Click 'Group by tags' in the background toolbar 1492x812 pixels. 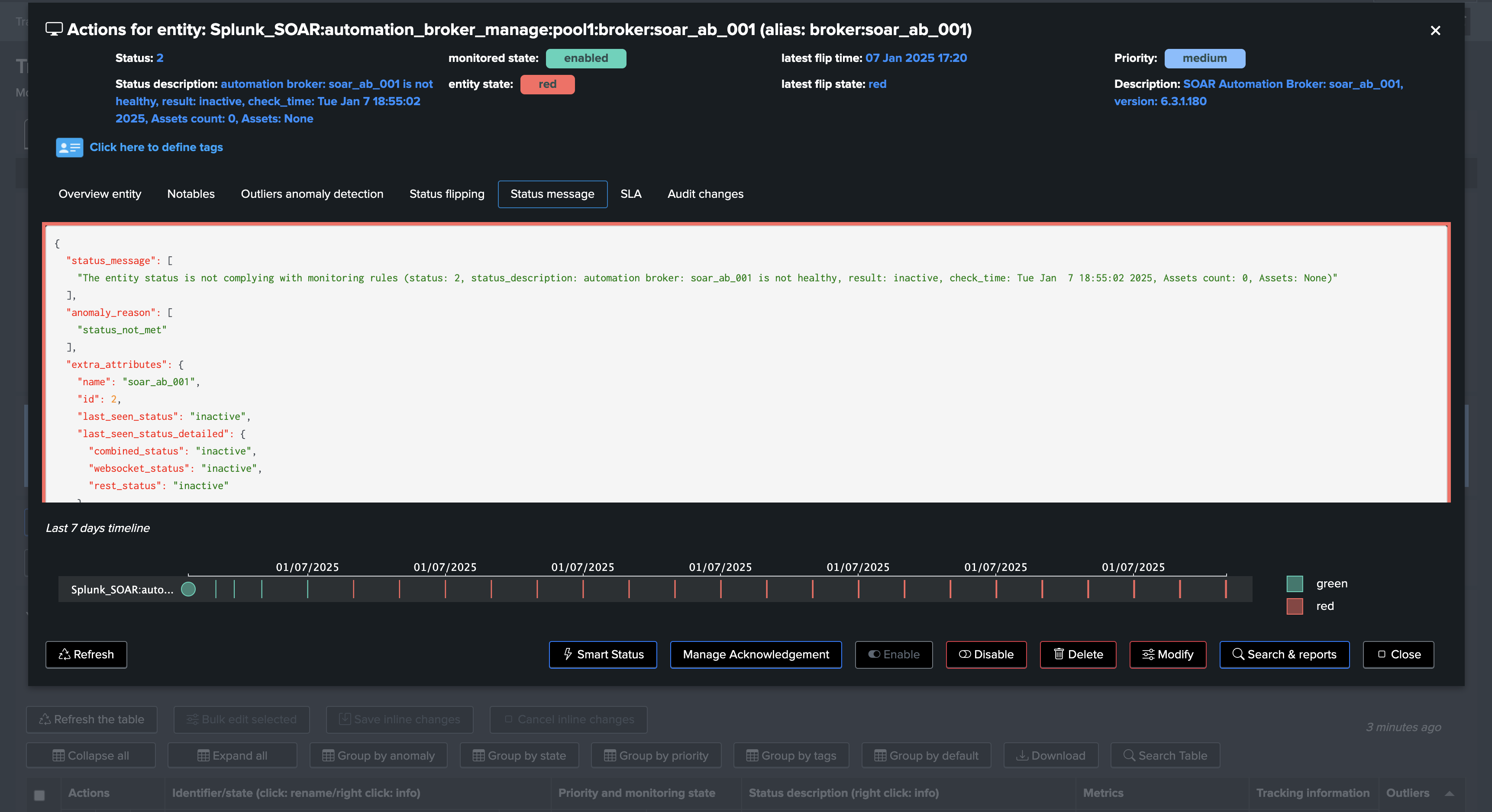(x=791, y=756)
